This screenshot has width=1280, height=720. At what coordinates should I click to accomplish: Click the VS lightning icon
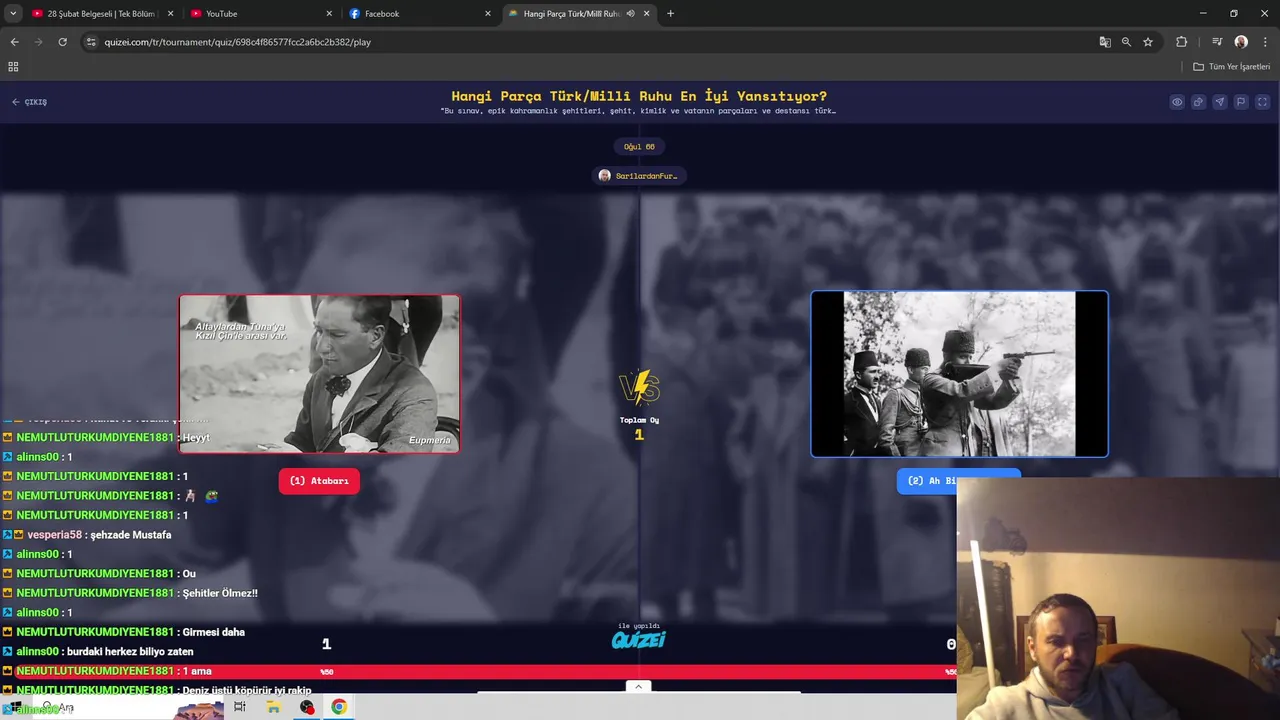click(x=639, y=387)
